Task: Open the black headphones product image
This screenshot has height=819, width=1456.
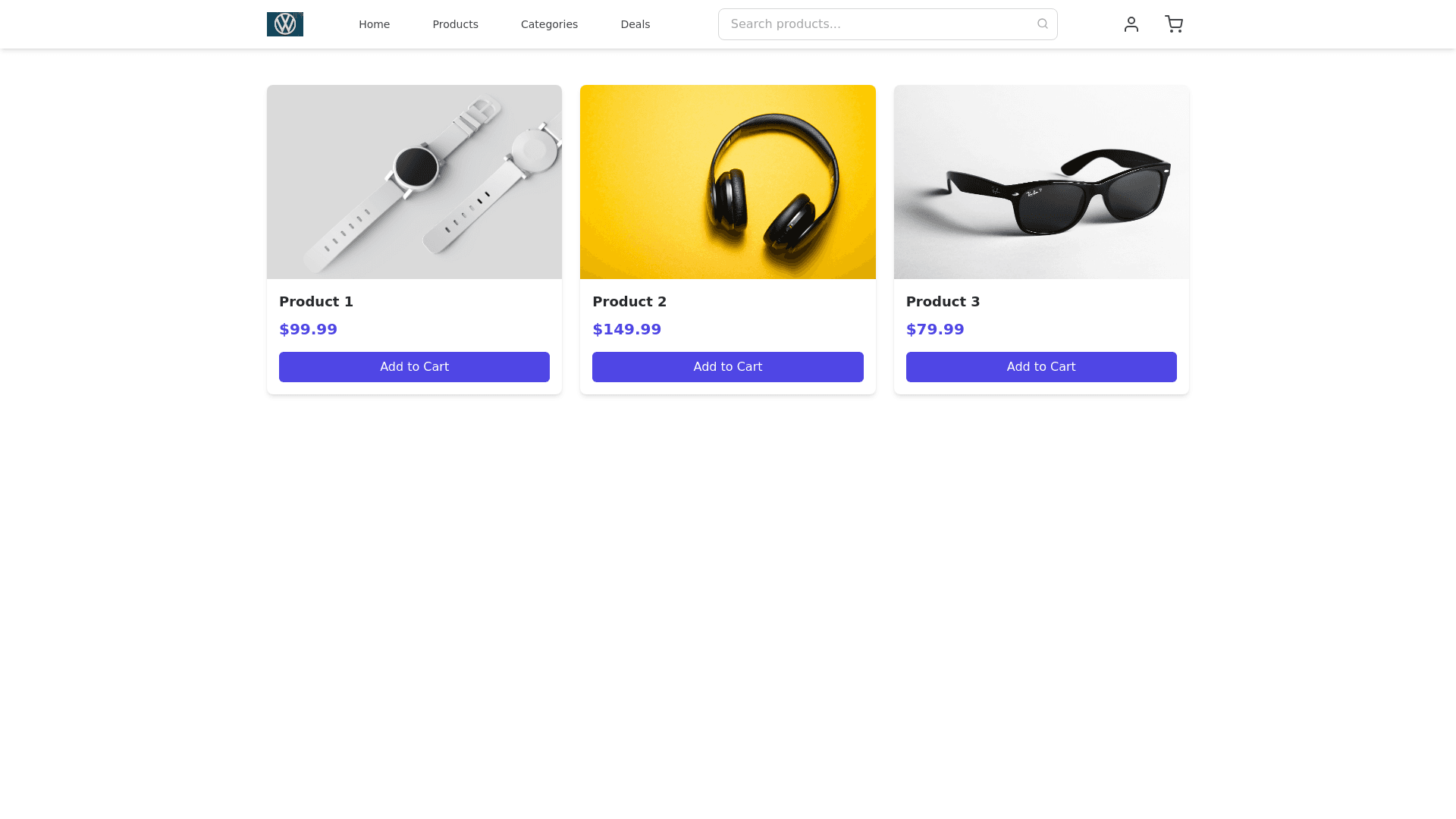Action: tap(727, 182)
